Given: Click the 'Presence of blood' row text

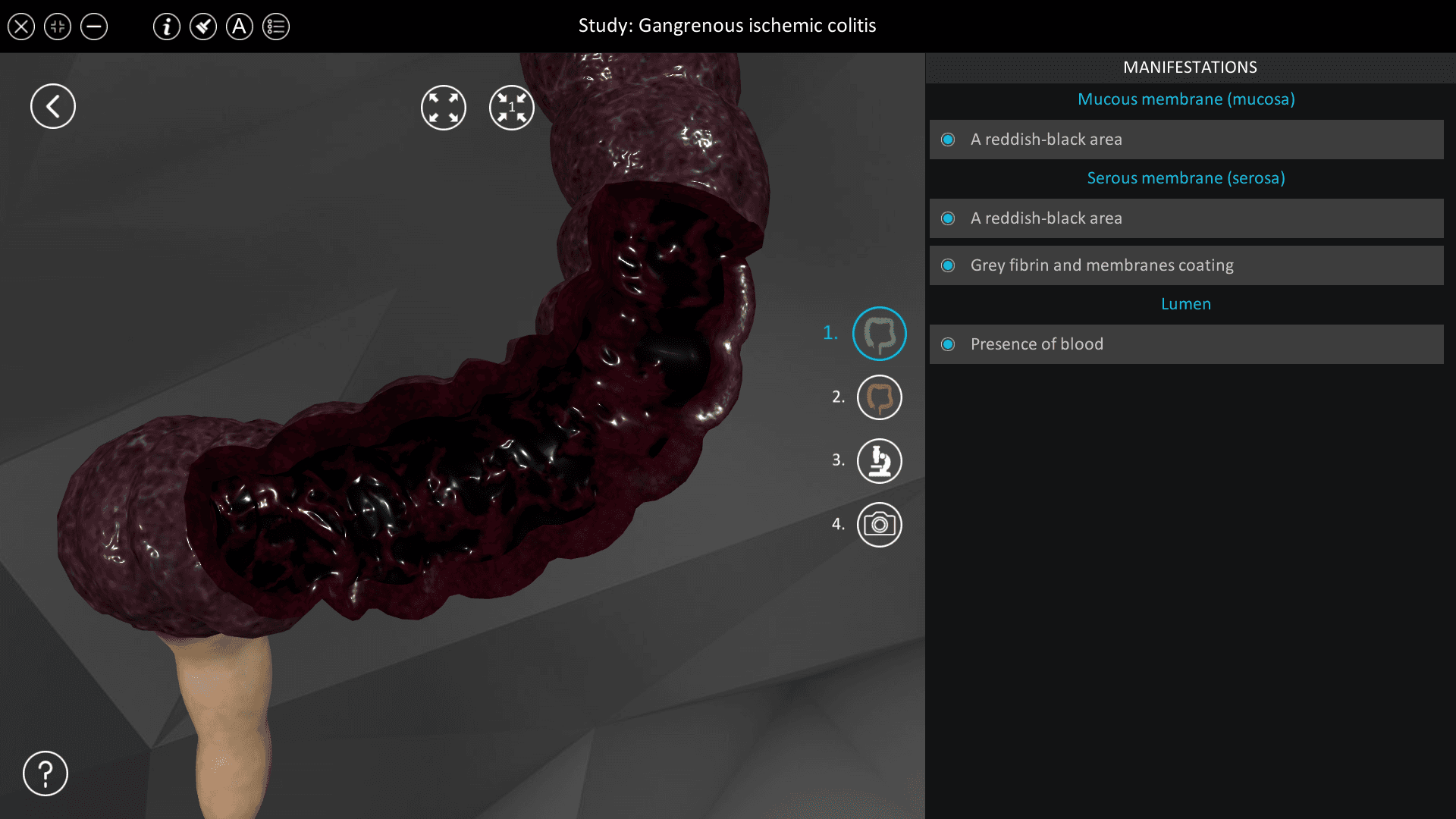Looking at the screenshot, I should point(1037,344).
